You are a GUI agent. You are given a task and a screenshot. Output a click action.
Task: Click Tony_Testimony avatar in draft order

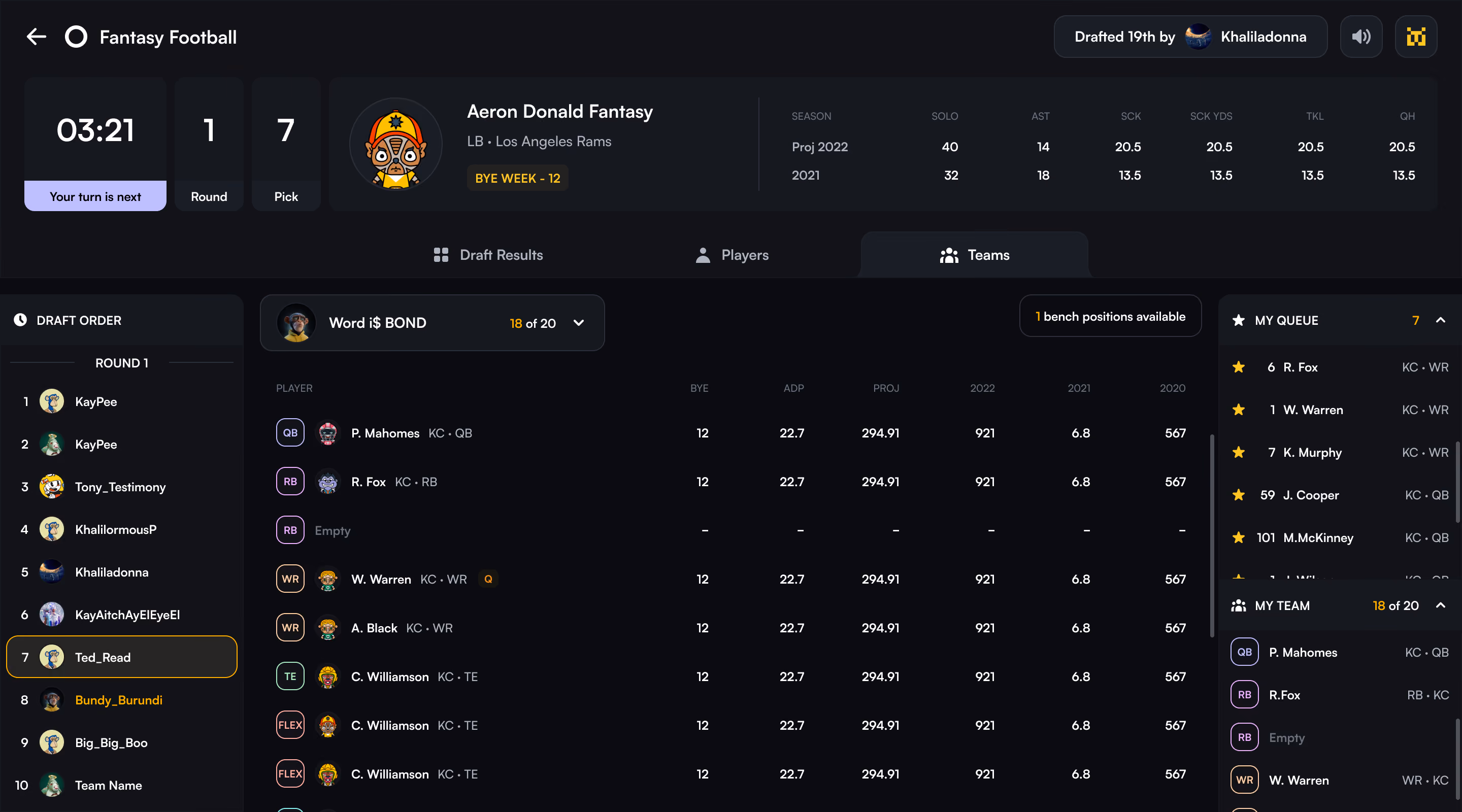pyautogui.click(x=52, y=487)
